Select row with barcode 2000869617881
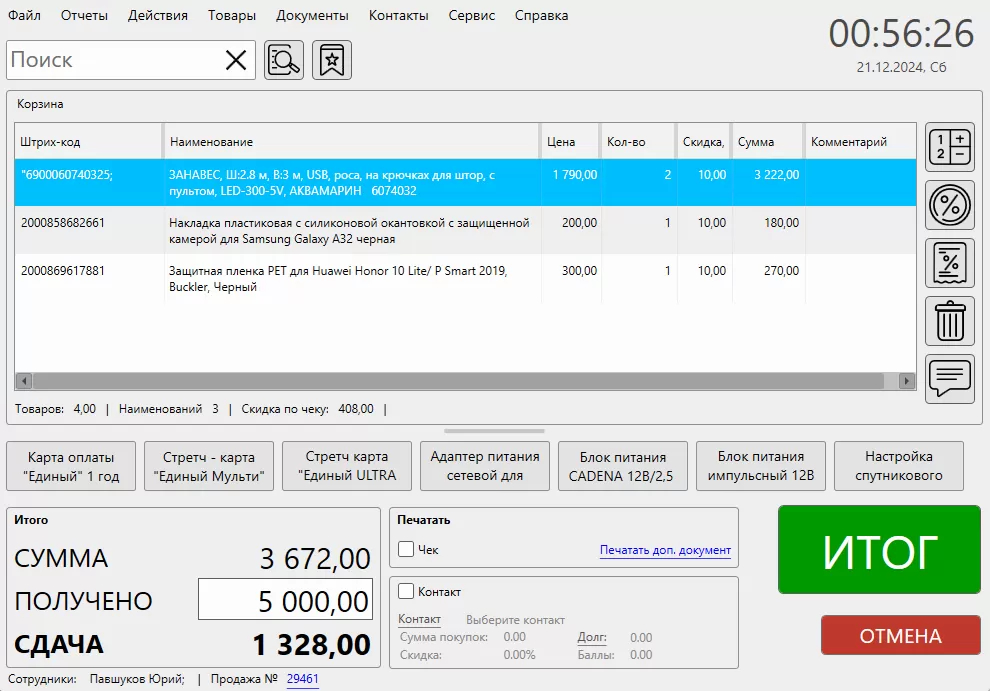This screenshot has width=990, height=691. [465, 279]
